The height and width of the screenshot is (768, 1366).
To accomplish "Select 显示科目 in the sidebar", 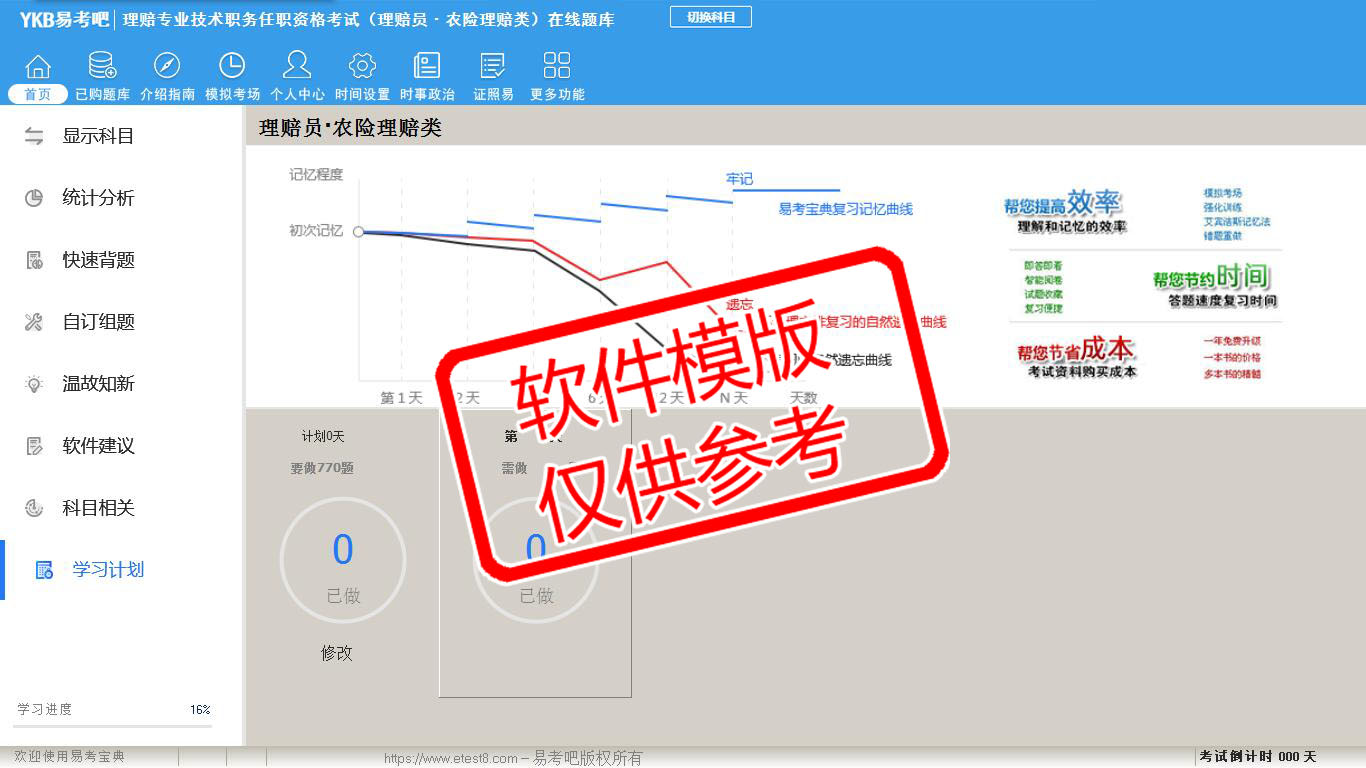I will (98, 136).
